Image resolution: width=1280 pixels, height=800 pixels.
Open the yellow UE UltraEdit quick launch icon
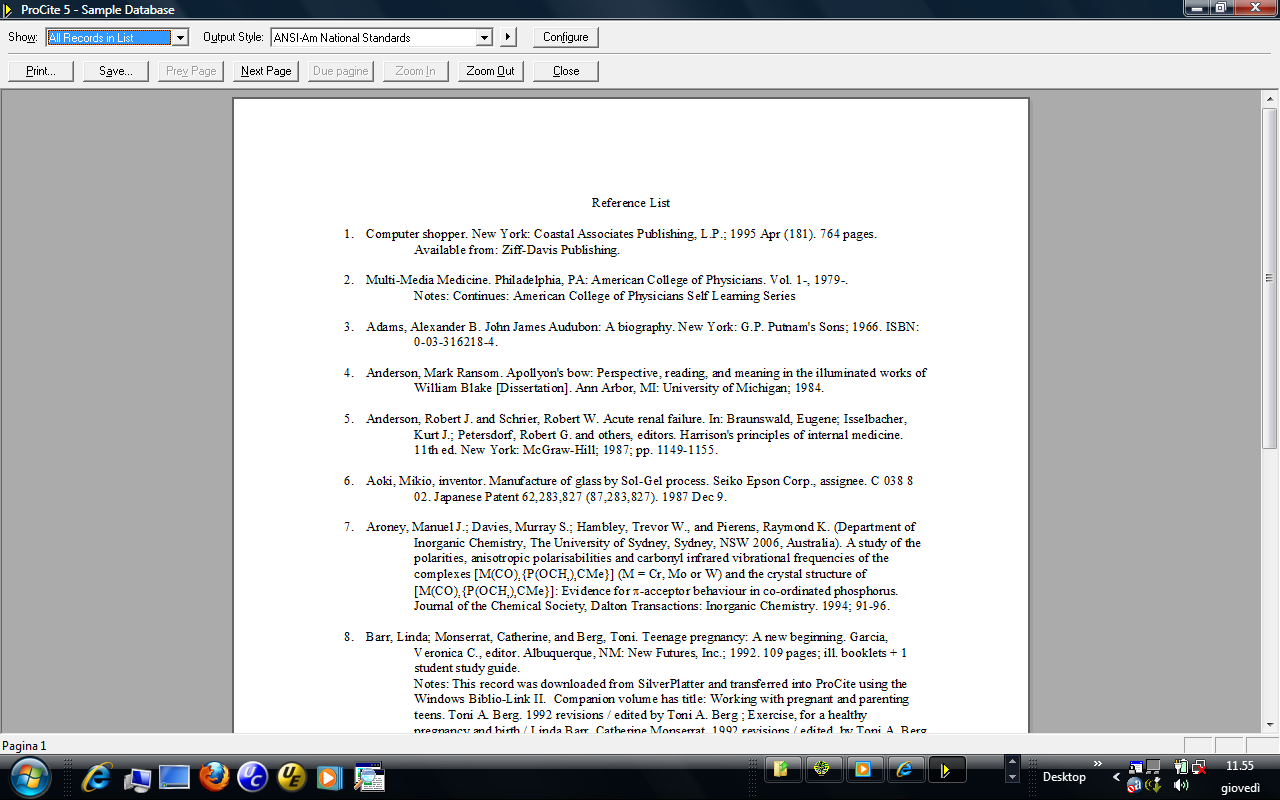tap(291, 777)
